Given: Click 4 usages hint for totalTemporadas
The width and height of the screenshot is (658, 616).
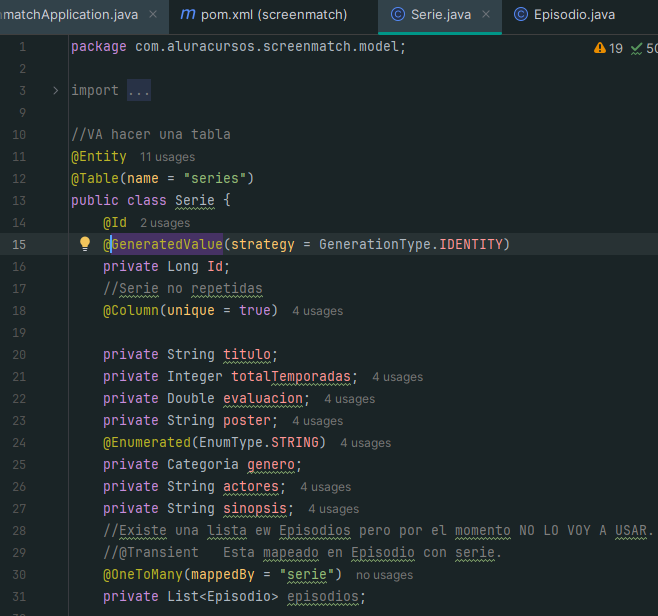Looking at the screenshot, I should [x=398, y=377].
